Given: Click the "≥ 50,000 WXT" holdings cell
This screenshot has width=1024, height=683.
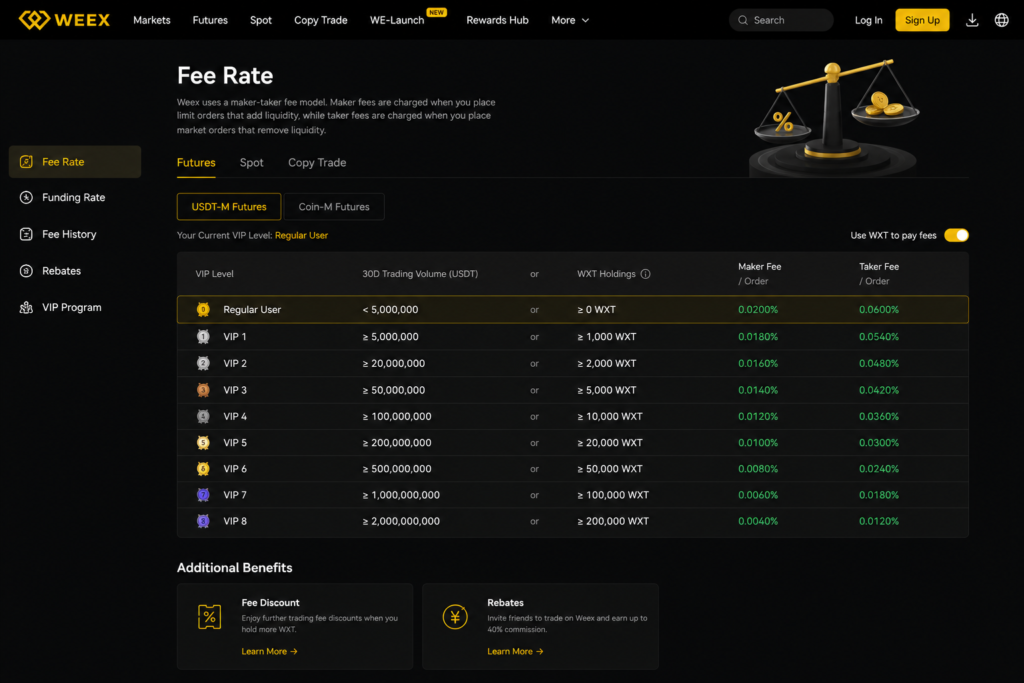Looking at the screenshot, I should 610,469.
